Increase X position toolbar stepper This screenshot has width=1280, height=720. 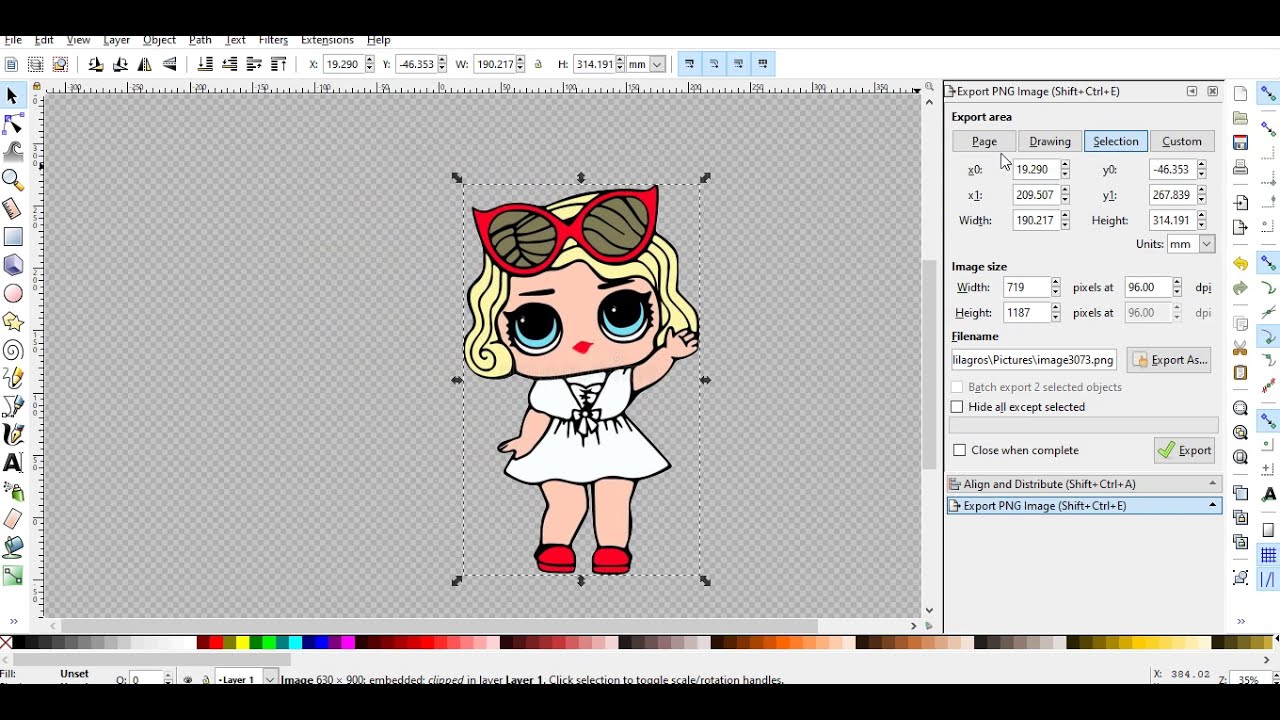click(x=370, y=60)
